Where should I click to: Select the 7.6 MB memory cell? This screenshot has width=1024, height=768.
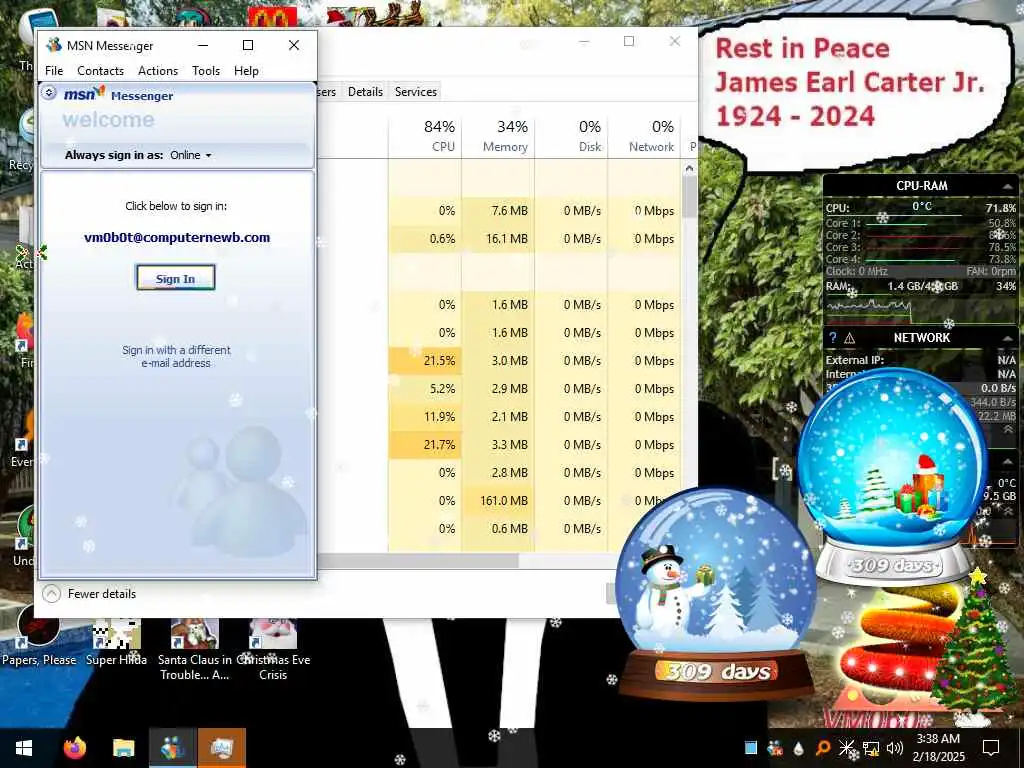498,210
